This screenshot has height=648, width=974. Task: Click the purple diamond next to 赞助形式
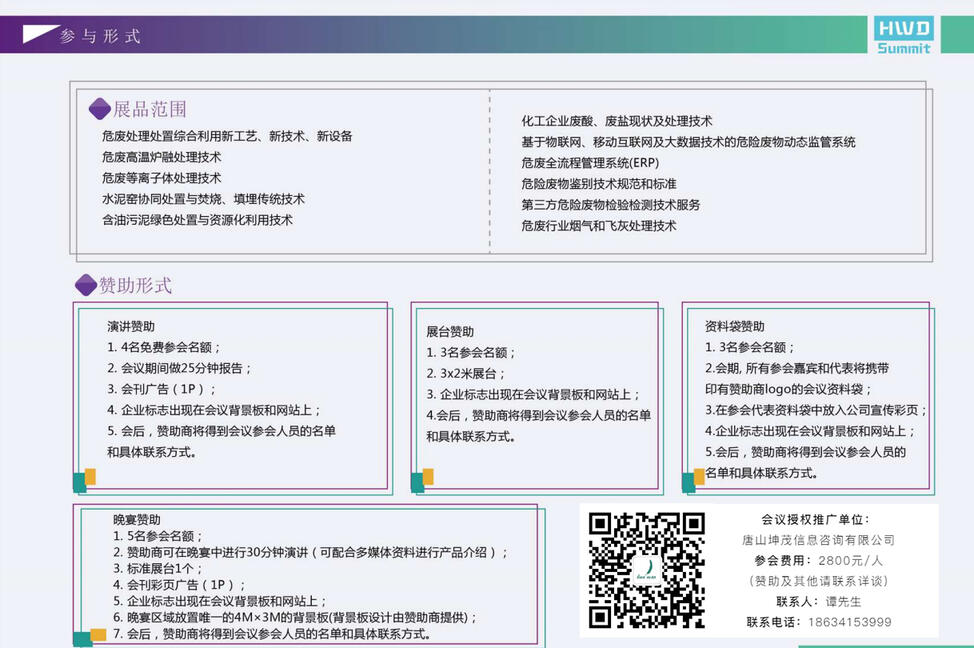(x=86, y=285)
